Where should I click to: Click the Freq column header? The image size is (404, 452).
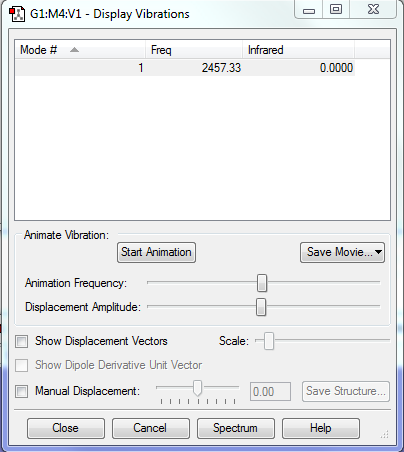(x=194, y=50)
